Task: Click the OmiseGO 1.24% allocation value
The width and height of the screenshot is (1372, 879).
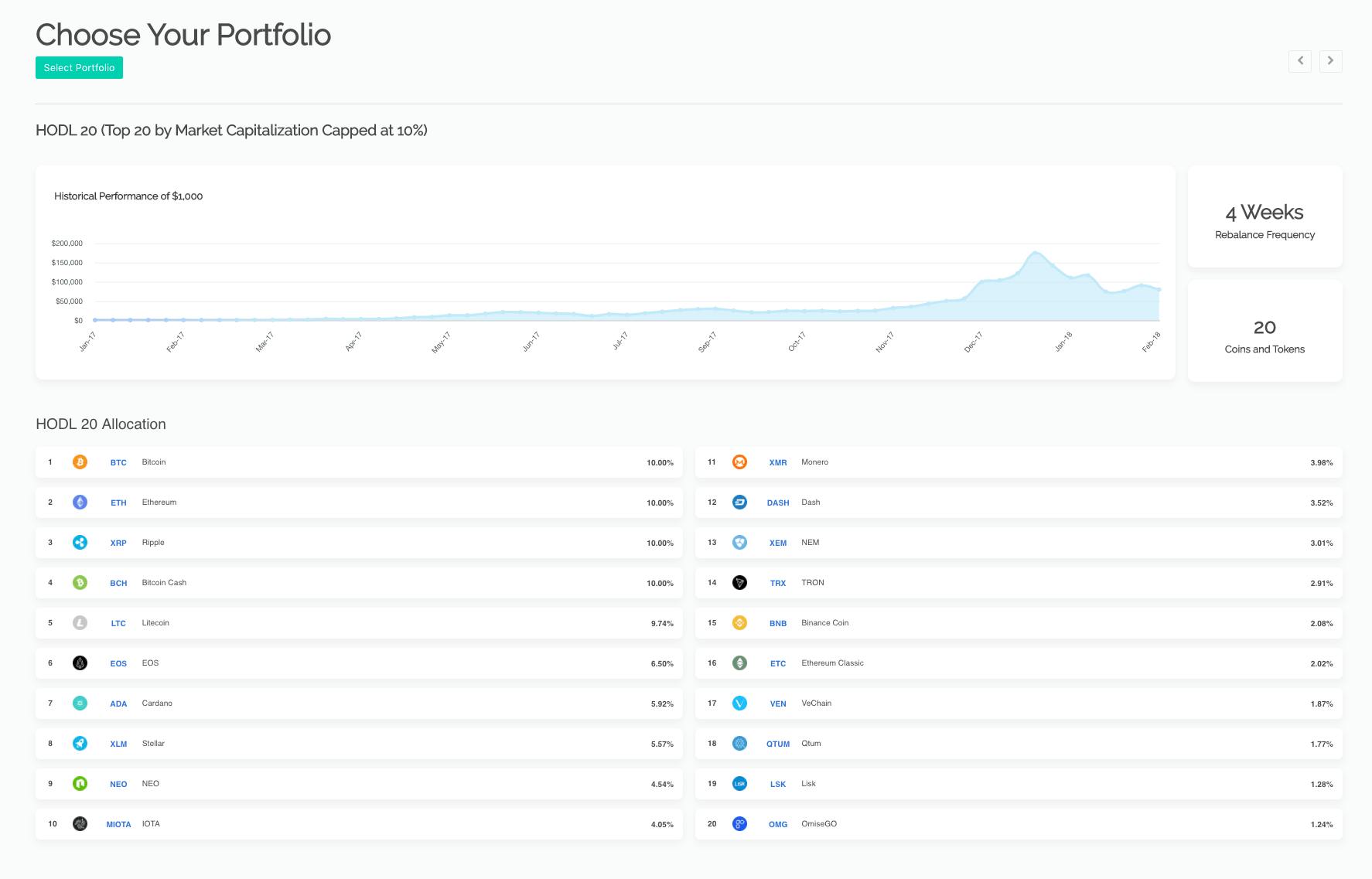Action: point(1322,825)
